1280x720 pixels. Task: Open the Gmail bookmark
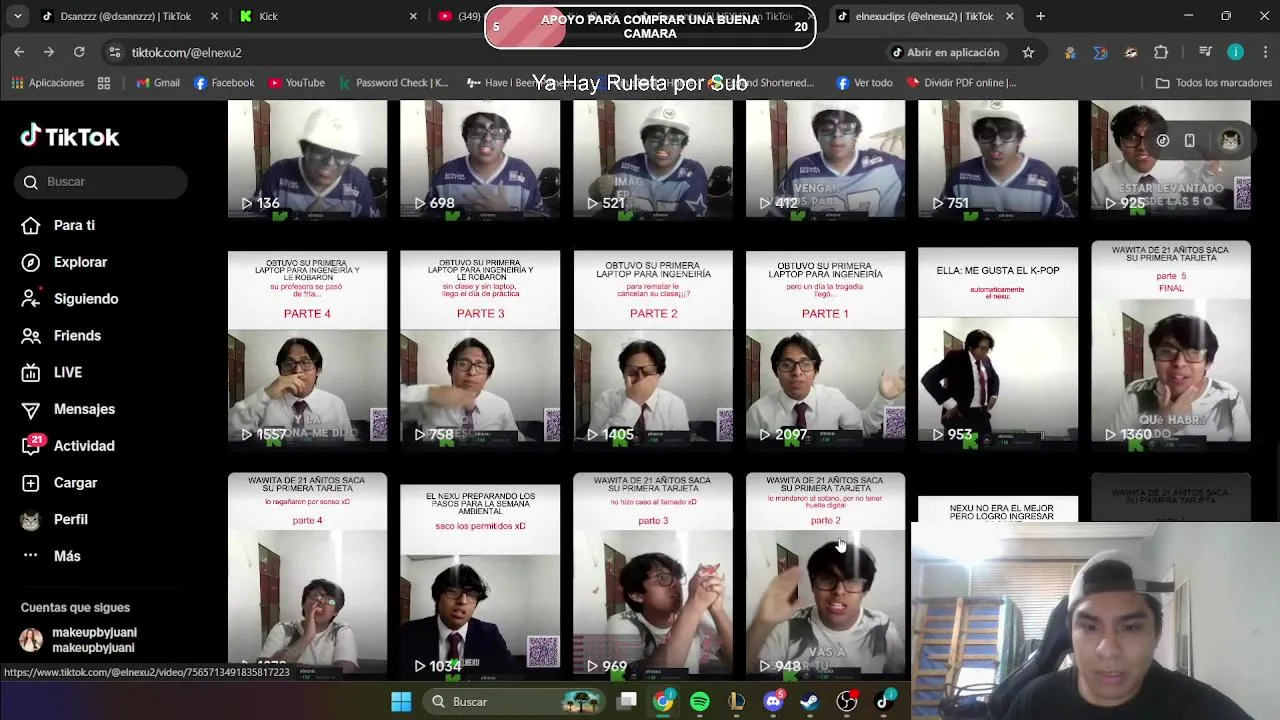158,83
